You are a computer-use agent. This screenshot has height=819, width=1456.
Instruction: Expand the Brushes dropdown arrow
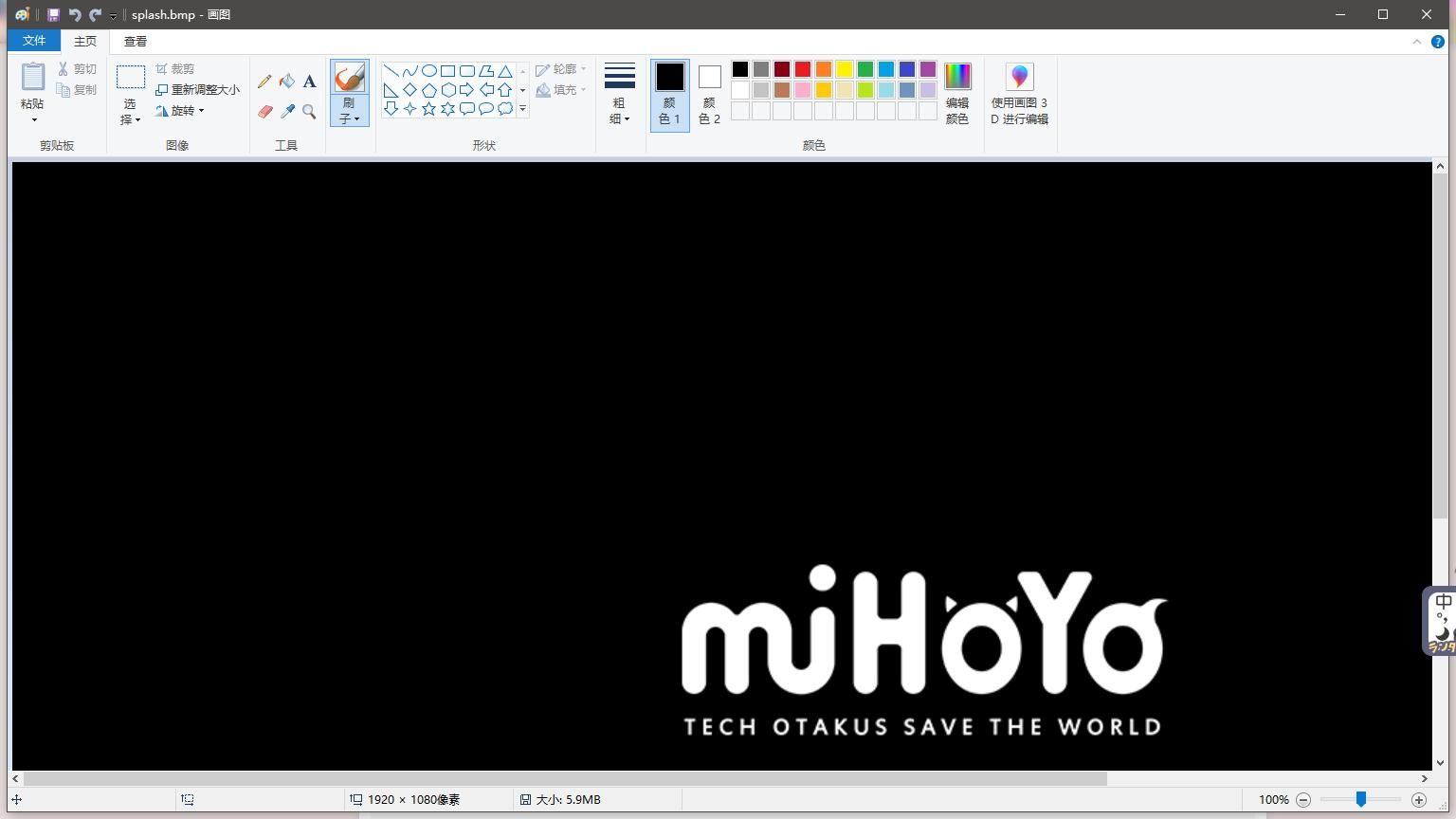click(x=350, y=118)
